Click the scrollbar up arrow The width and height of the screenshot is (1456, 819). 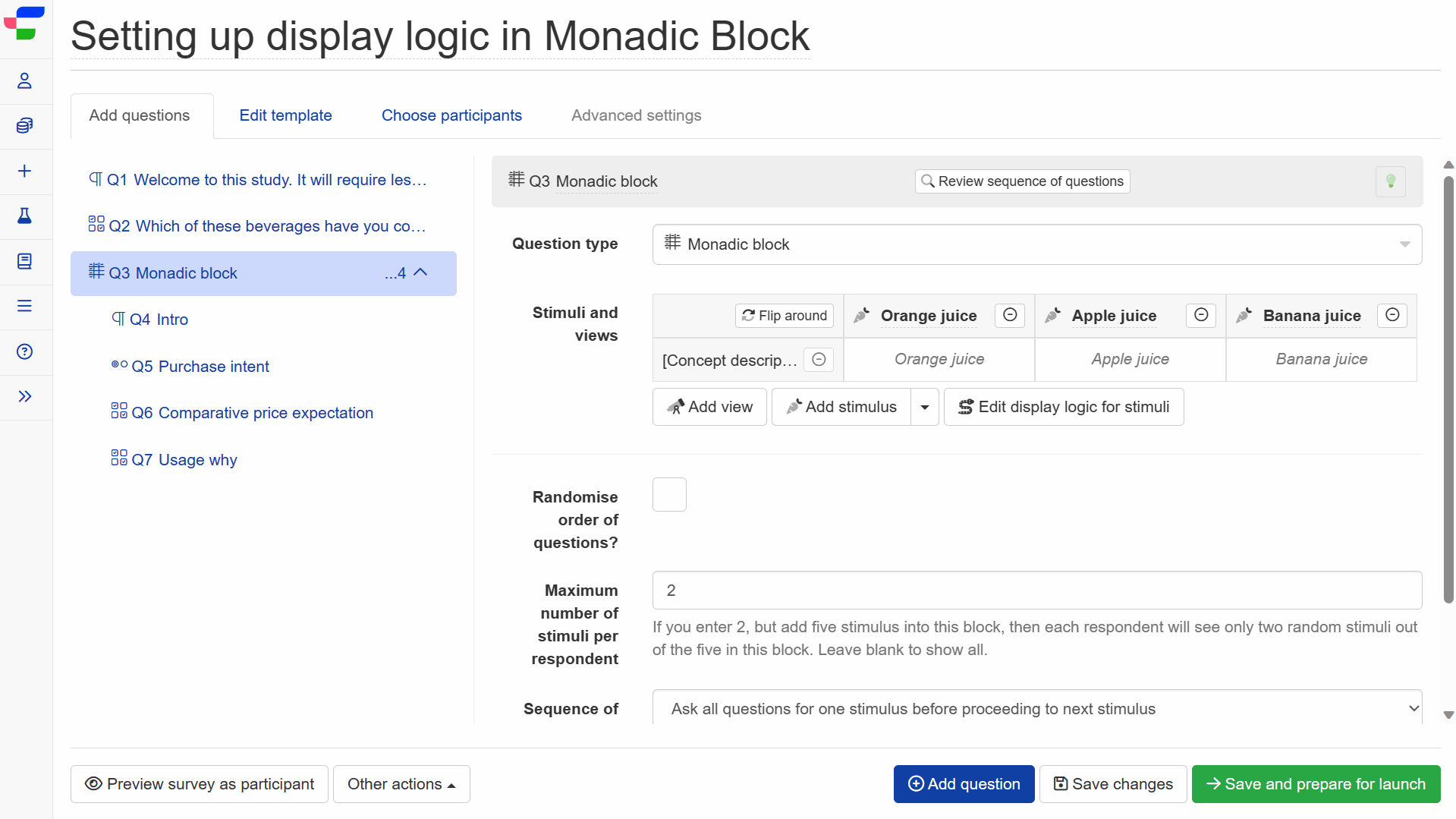[x=1448, y=164]
